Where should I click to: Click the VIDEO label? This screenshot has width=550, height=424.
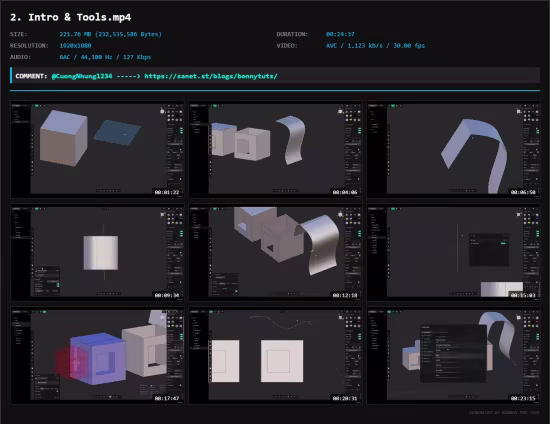[287, 46]
